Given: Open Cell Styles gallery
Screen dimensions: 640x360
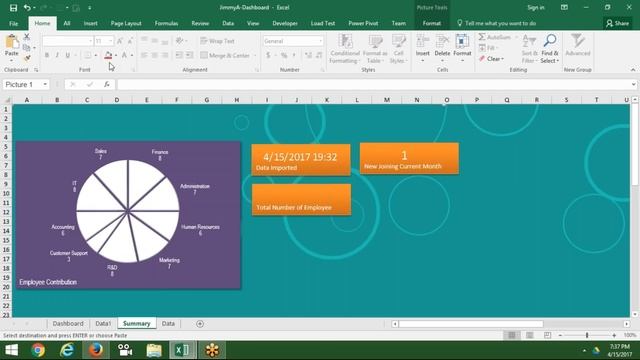Looking at the screenshot, I should 398,49.
